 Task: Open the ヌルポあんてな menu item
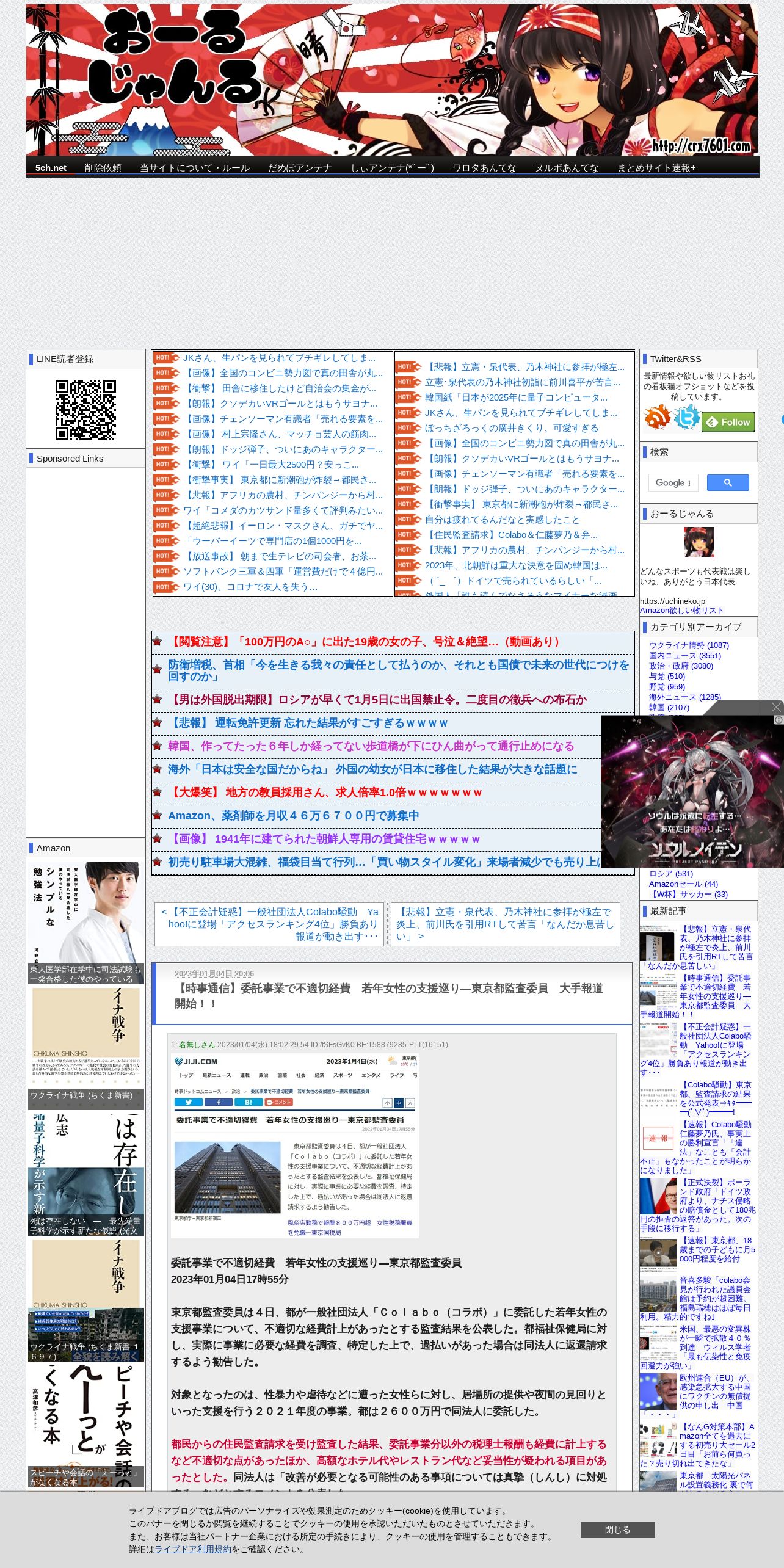(567, 168)
